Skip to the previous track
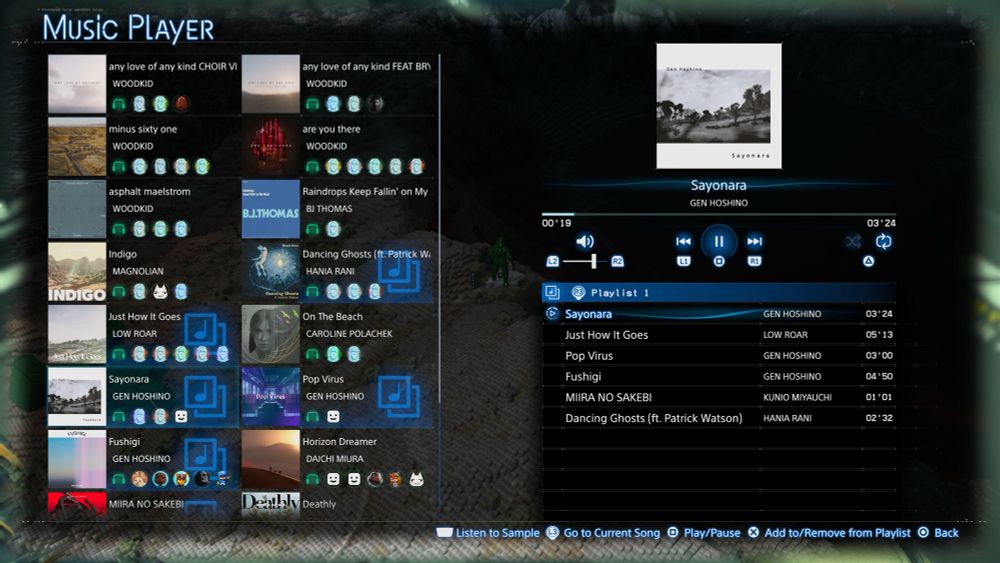Viewport: 1000px width, 563px height. (x=683, y=241)
